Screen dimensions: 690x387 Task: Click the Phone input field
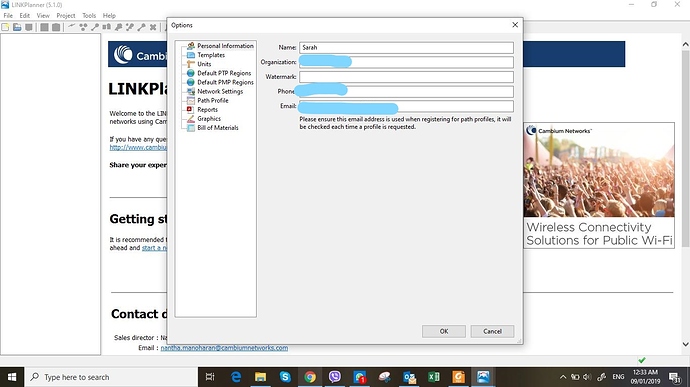406,92
